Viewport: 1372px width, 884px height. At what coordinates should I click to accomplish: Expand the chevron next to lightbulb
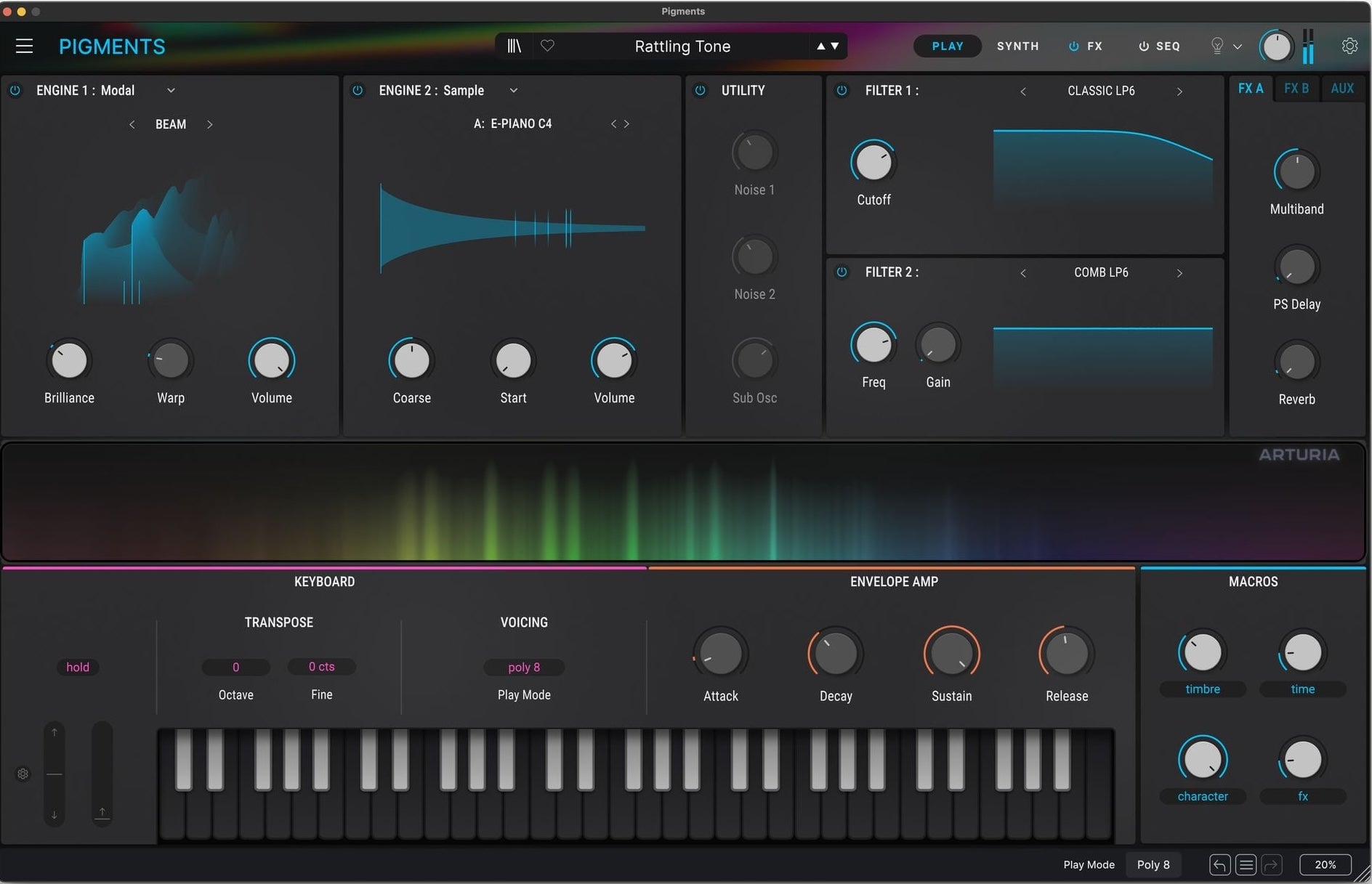(1238, 46)
